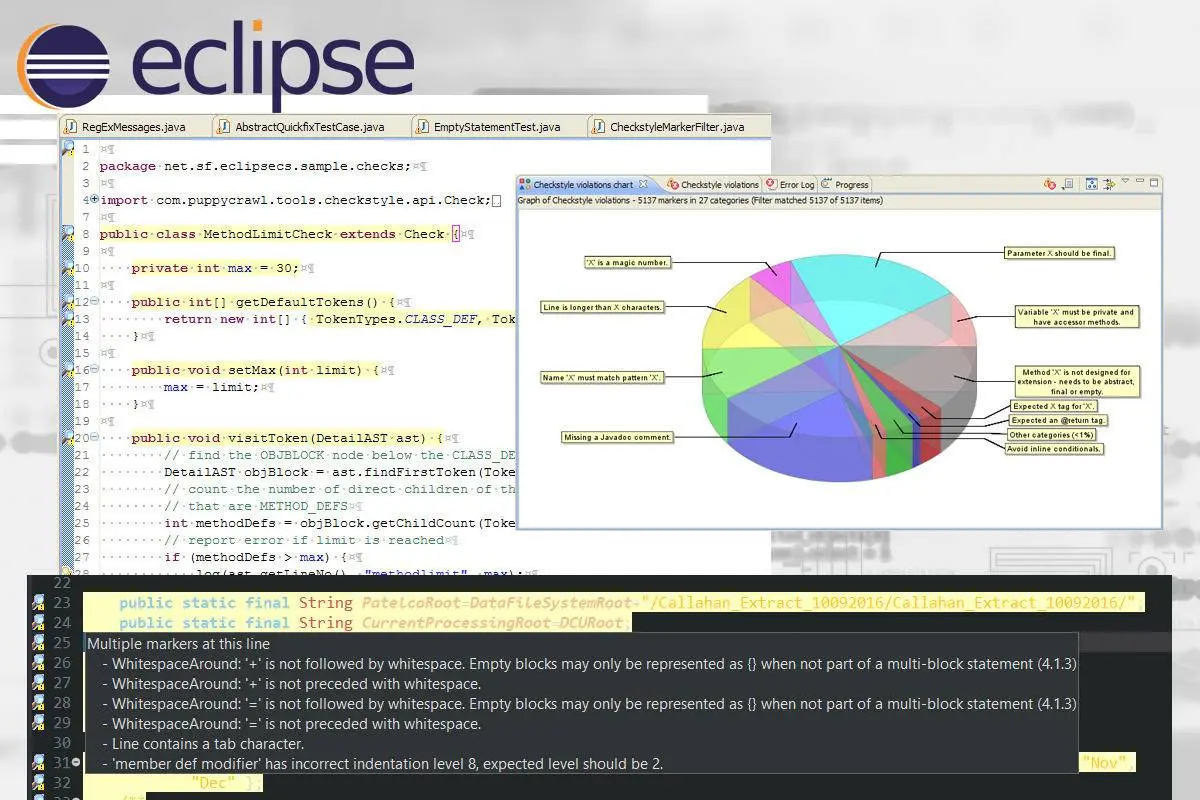The width and height of the screenshot is (1200, 800).
Task: Click the "'X' is a magic number" label
Action: [627, 262]
